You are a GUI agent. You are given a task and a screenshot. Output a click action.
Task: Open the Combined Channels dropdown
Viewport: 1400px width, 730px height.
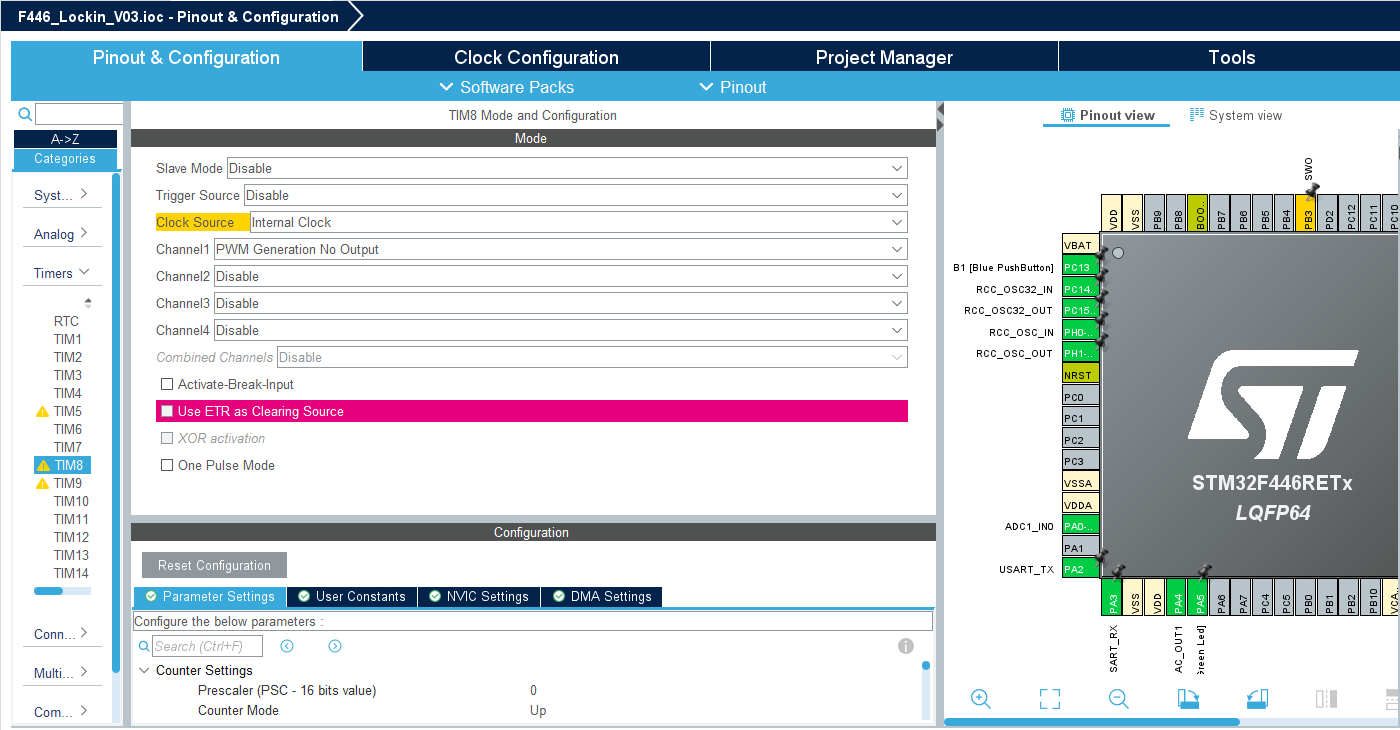592,357
